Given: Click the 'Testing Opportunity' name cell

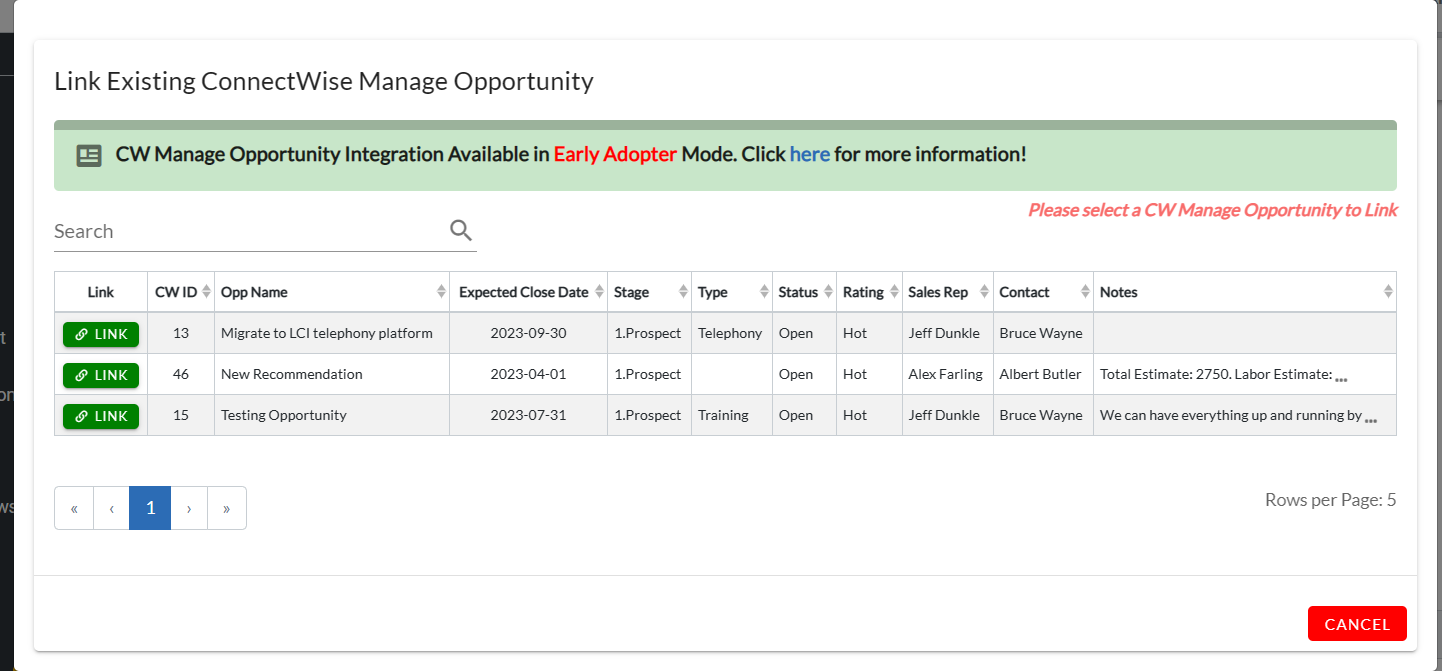Looking at the screenshot, I should pyautogui.click(x=332, y=415).
